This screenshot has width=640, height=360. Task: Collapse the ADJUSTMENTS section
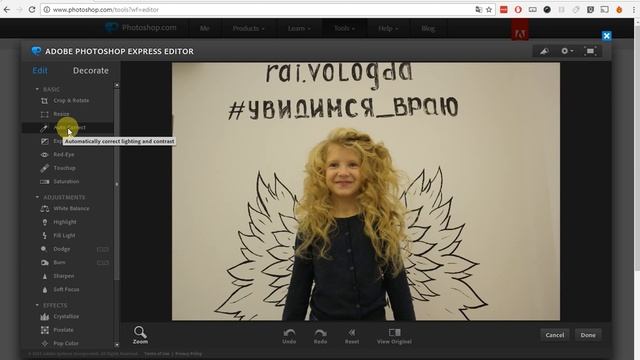(x=37, y=197)
